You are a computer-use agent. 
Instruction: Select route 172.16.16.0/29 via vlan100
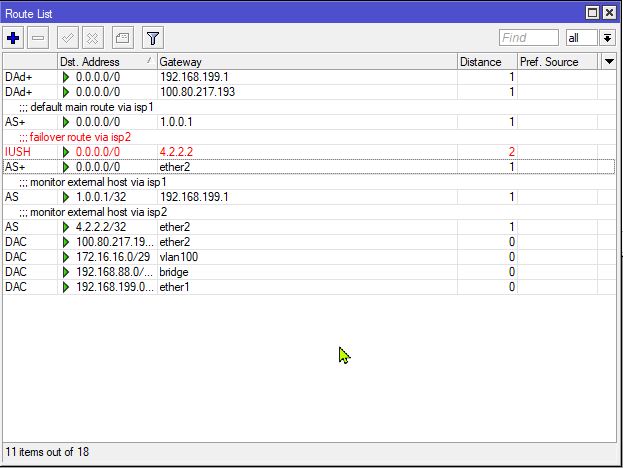tap(309, 257)
